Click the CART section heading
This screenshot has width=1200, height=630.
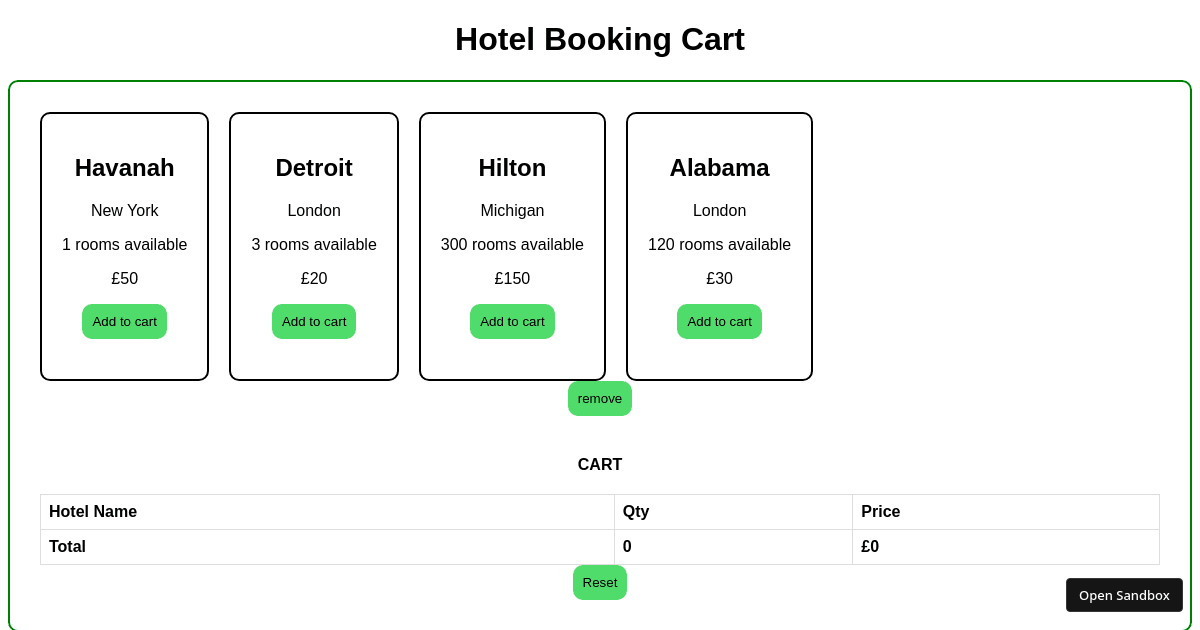[600, 464]
